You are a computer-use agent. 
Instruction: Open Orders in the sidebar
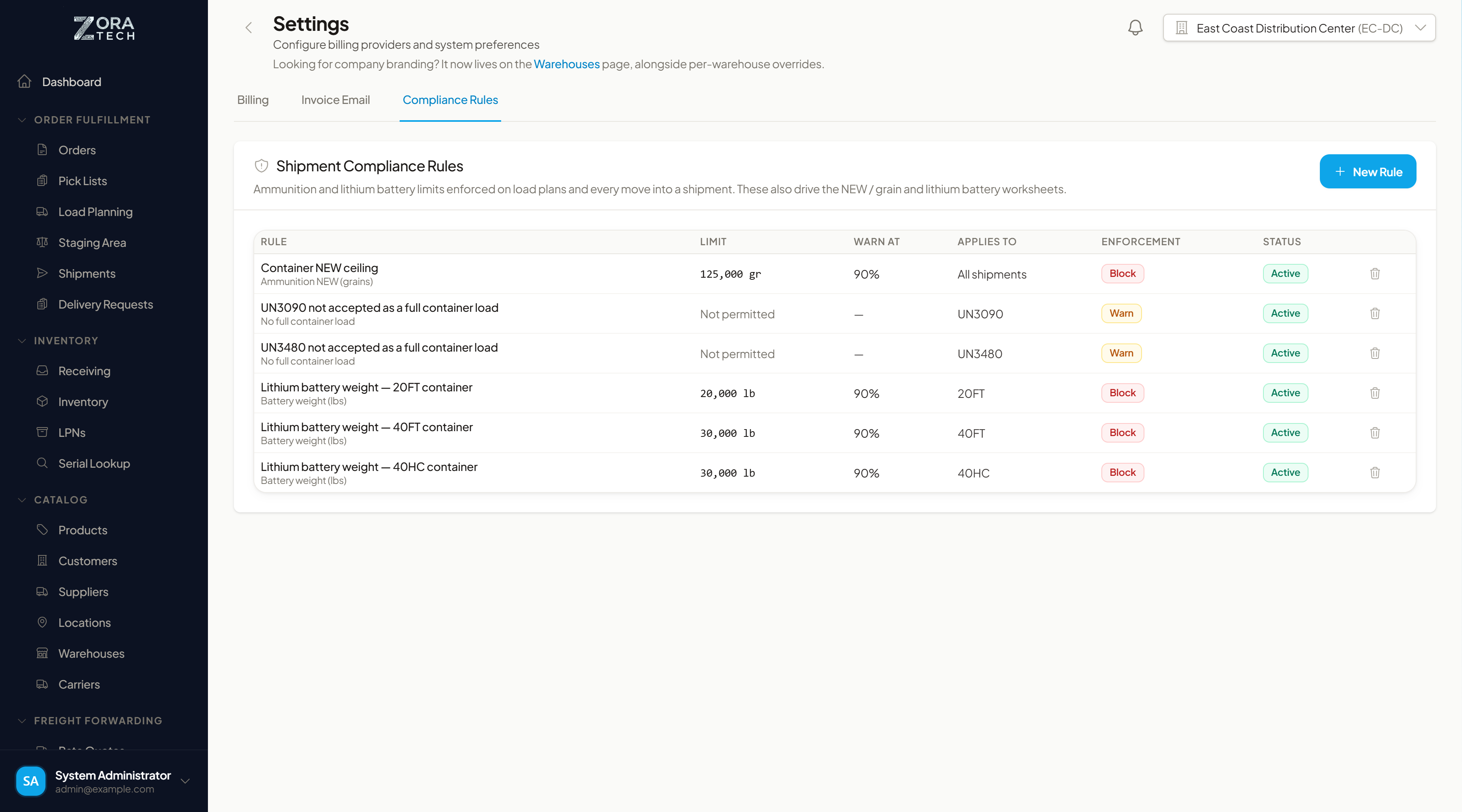click(x=77, y=150)
